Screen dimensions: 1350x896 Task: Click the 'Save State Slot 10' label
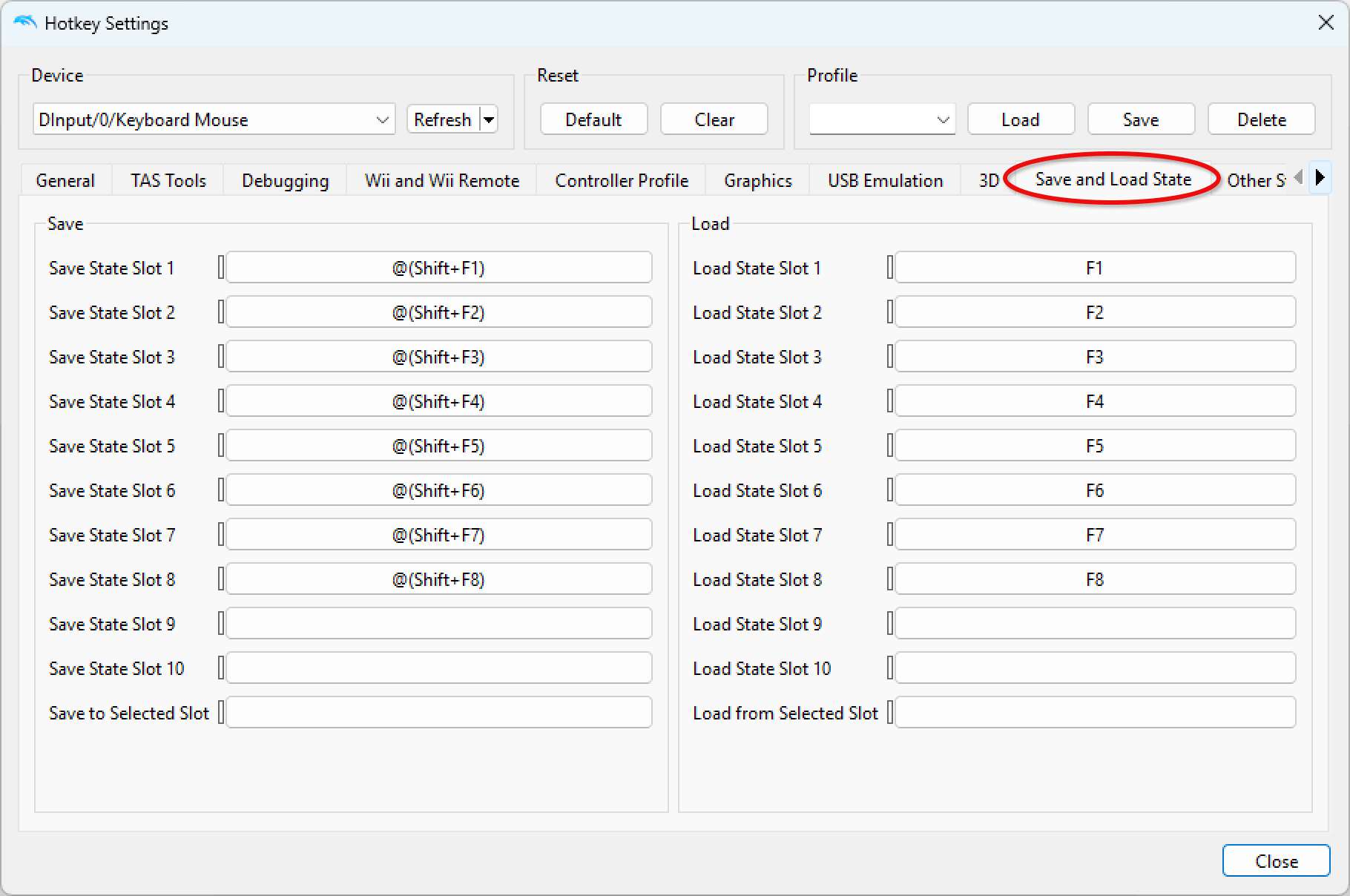pos(116,669)
